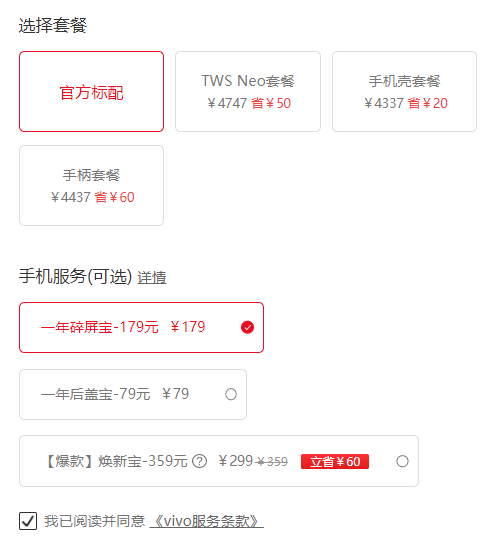Viewport: 491px width, 546px height.
Task: Click the ¥4747 price in TWS Neo package
Action: (x=227, y=103)
